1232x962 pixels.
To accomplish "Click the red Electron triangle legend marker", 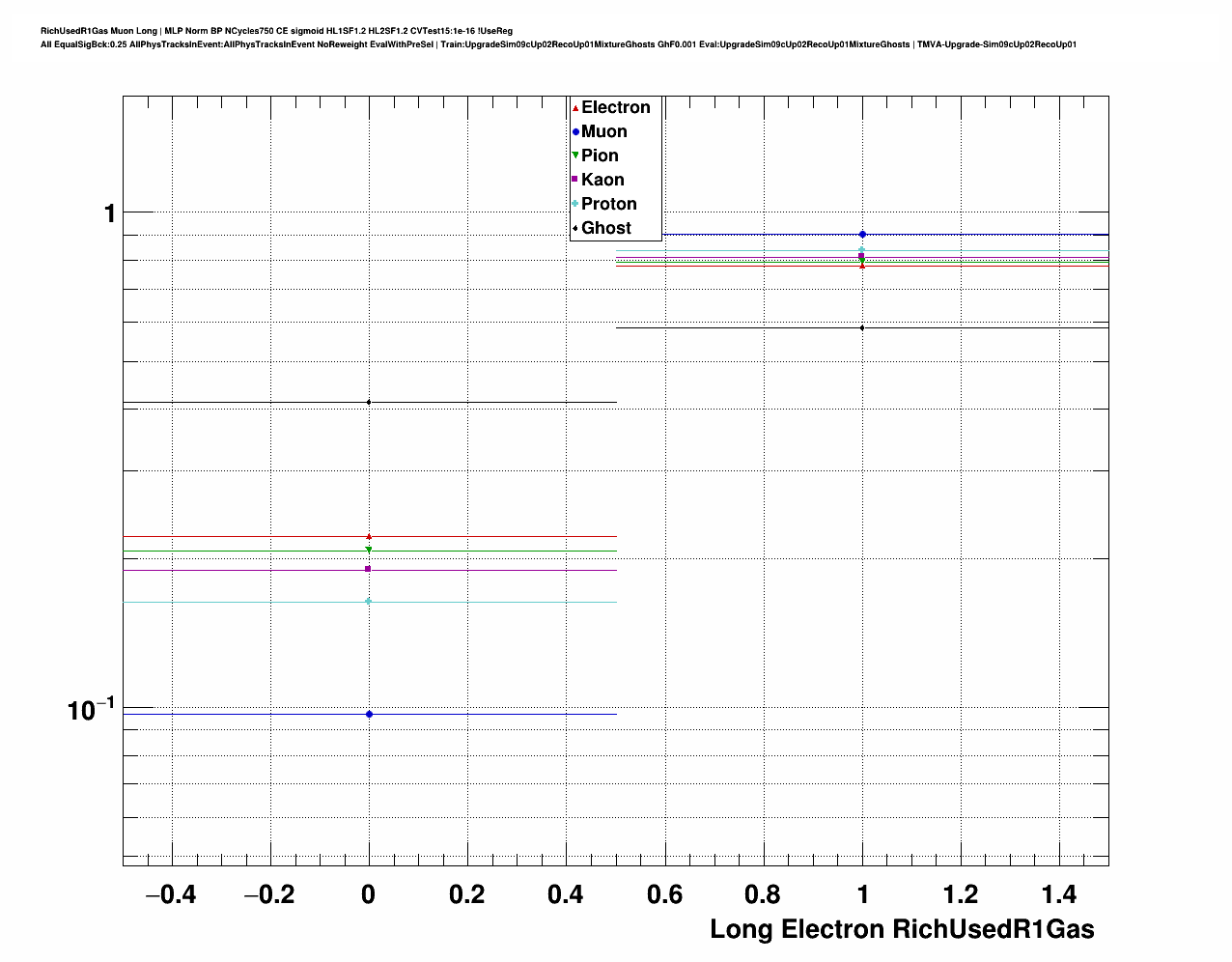I will coord(575,108).
